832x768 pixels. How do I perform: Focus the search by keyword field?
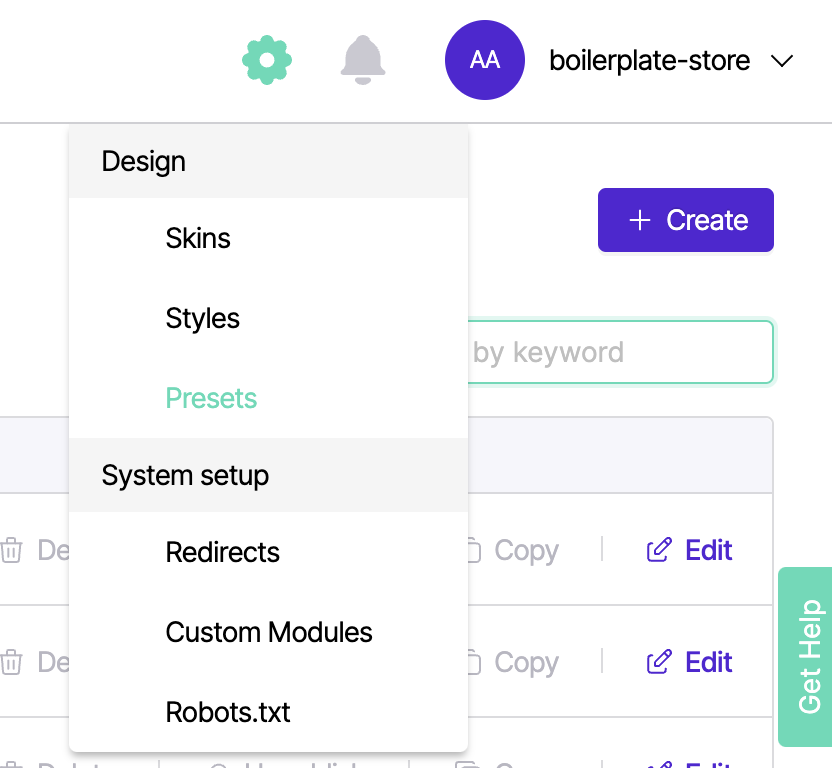coord(620,352)
